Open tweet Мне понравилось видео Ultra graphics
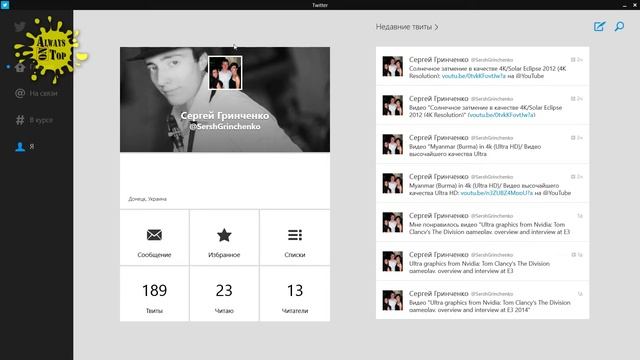This screenshot has width=640, height=360. tap(482, 222)
